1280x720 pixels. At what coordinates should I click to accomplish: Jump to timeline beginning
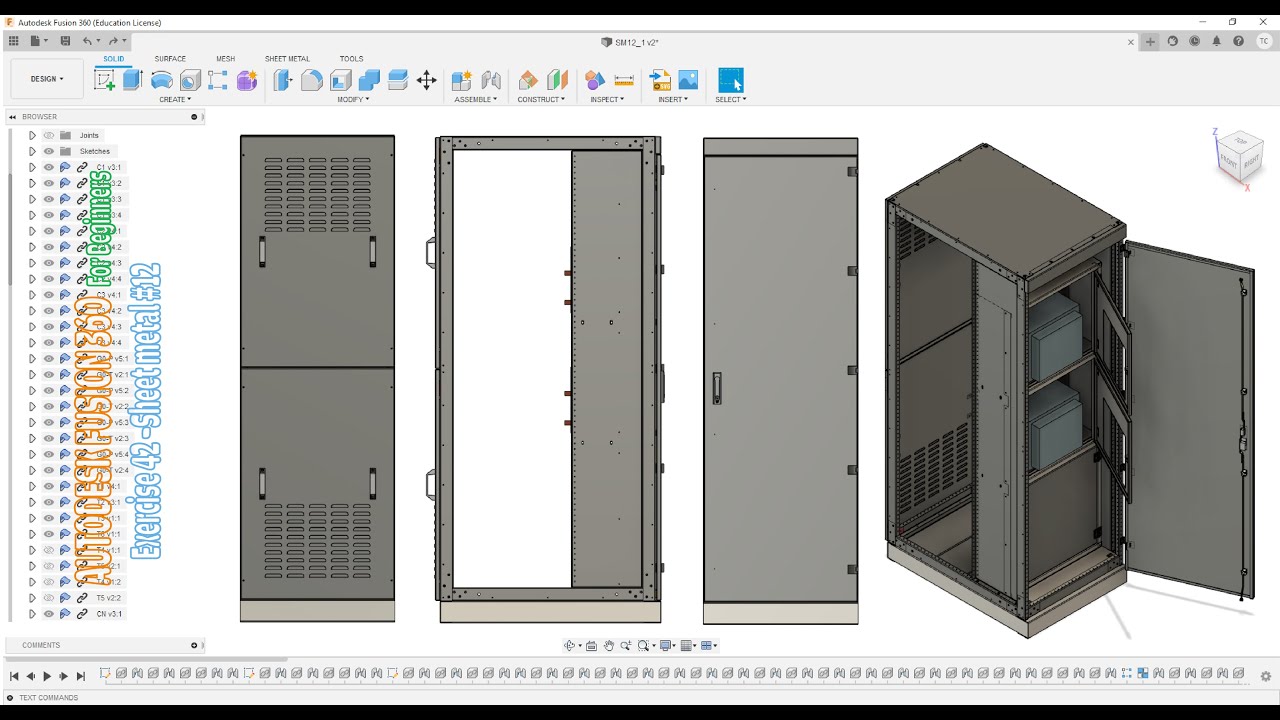pos(14,677)
